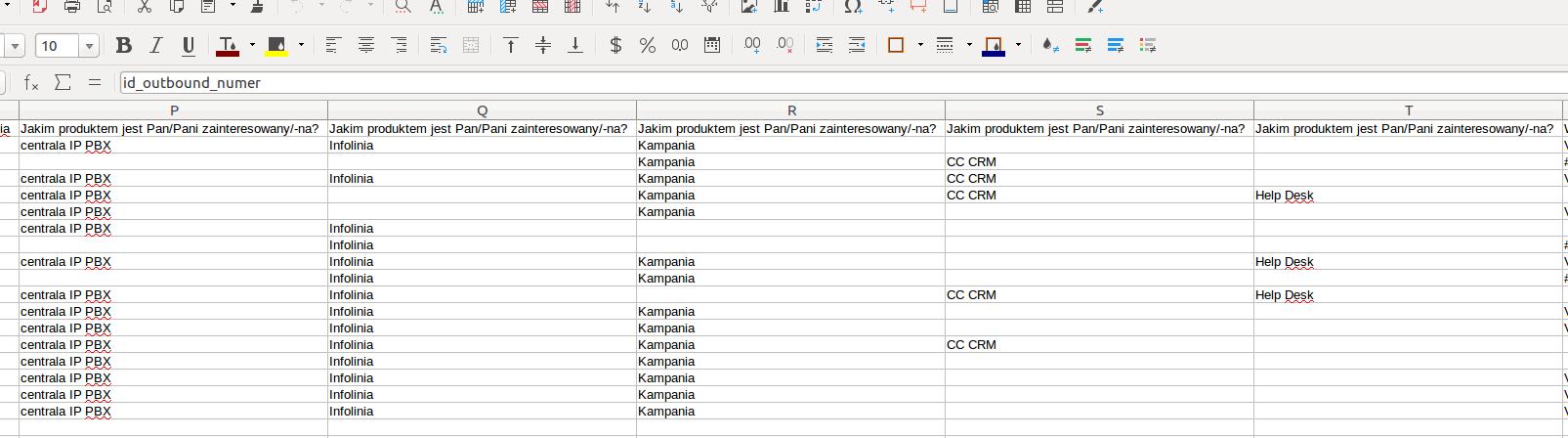Format cells as Date calendar icon

click(x=712, y=45)
